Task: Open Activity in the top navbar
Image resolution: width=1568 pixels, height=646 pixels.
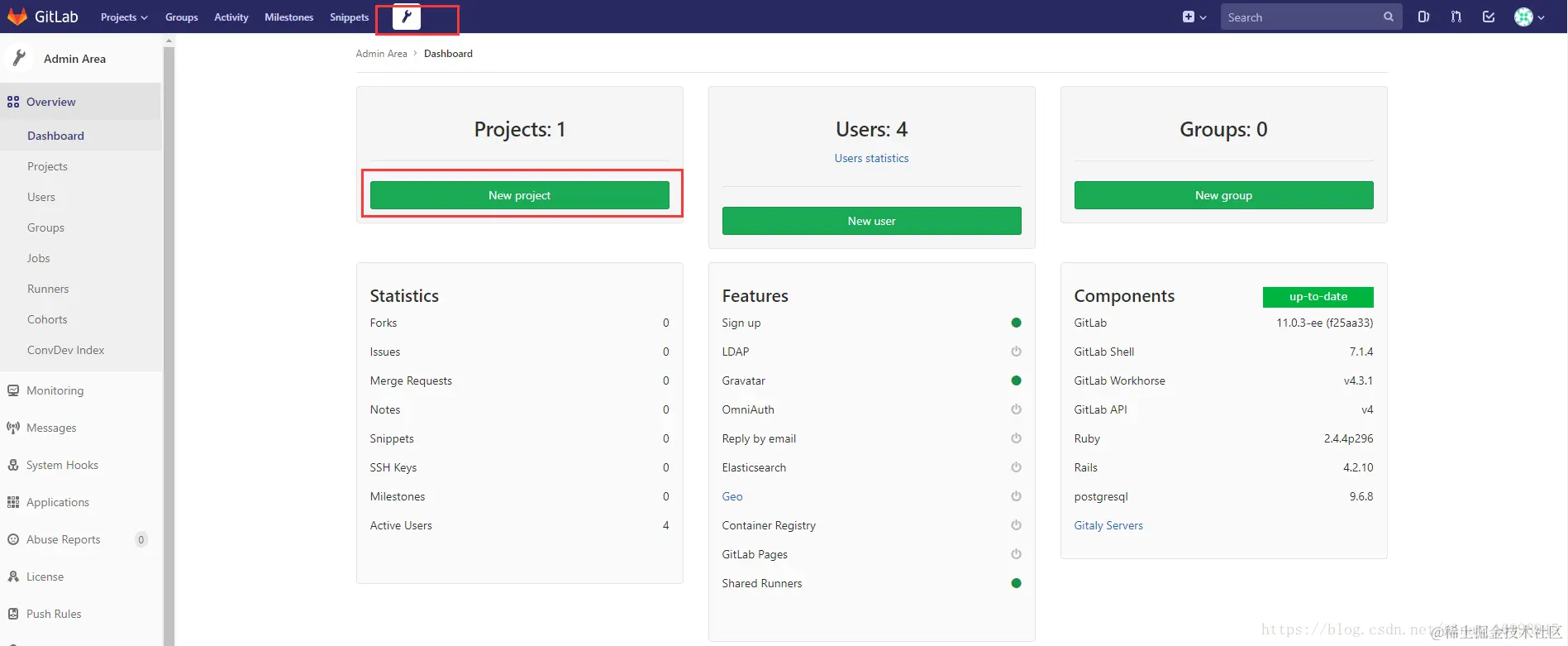Action: (x=231, y=17)
